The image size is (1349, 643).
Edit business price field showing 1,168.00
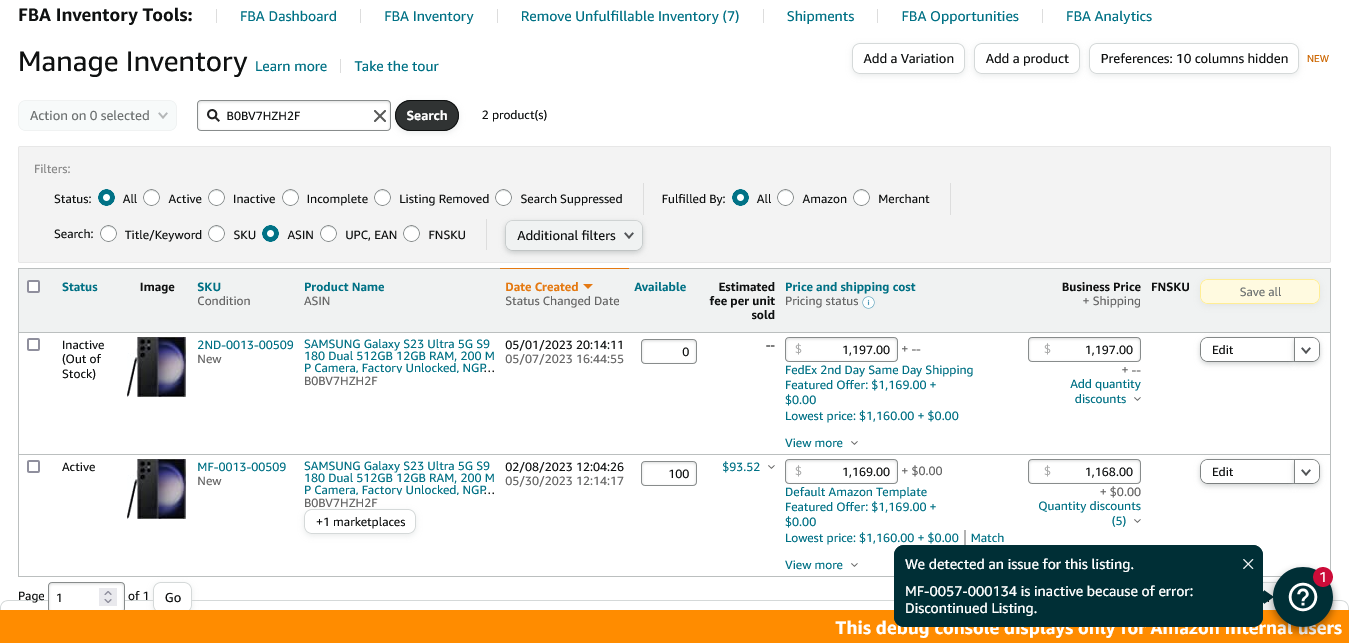[x=1084, y=472]
